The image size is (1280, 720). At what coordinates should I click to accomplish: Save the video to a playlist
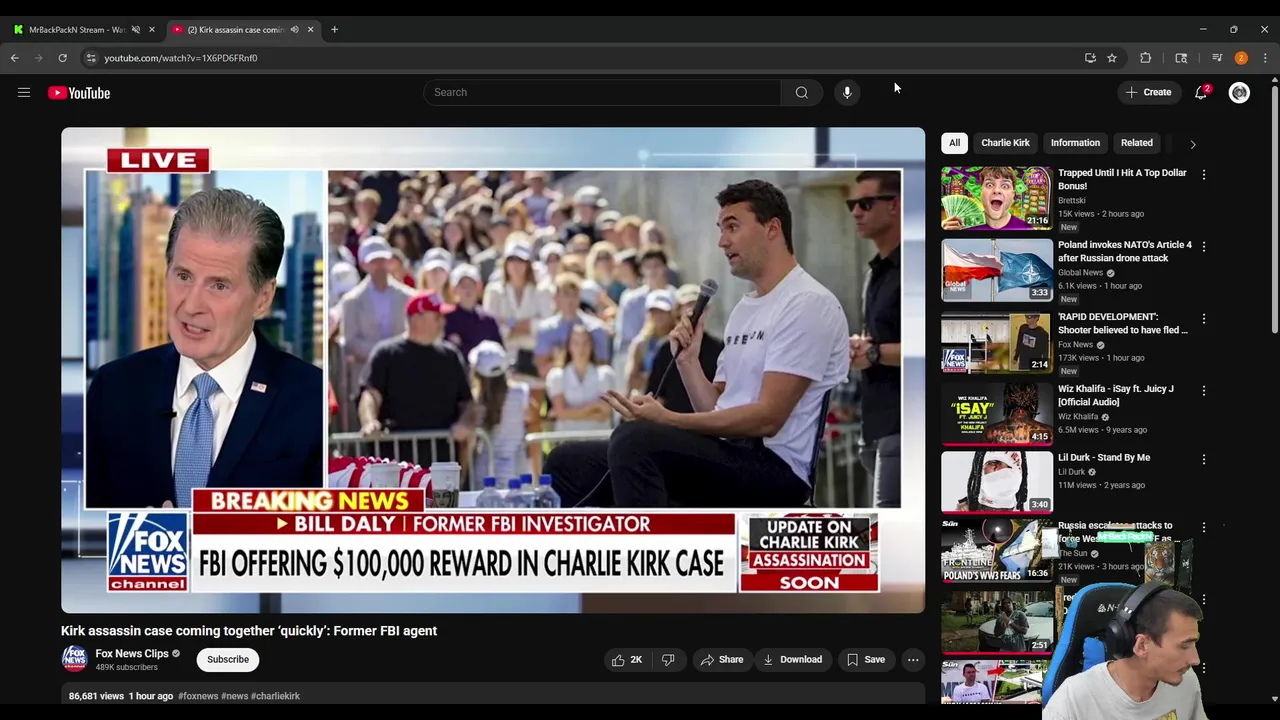(x=866, y=660)
